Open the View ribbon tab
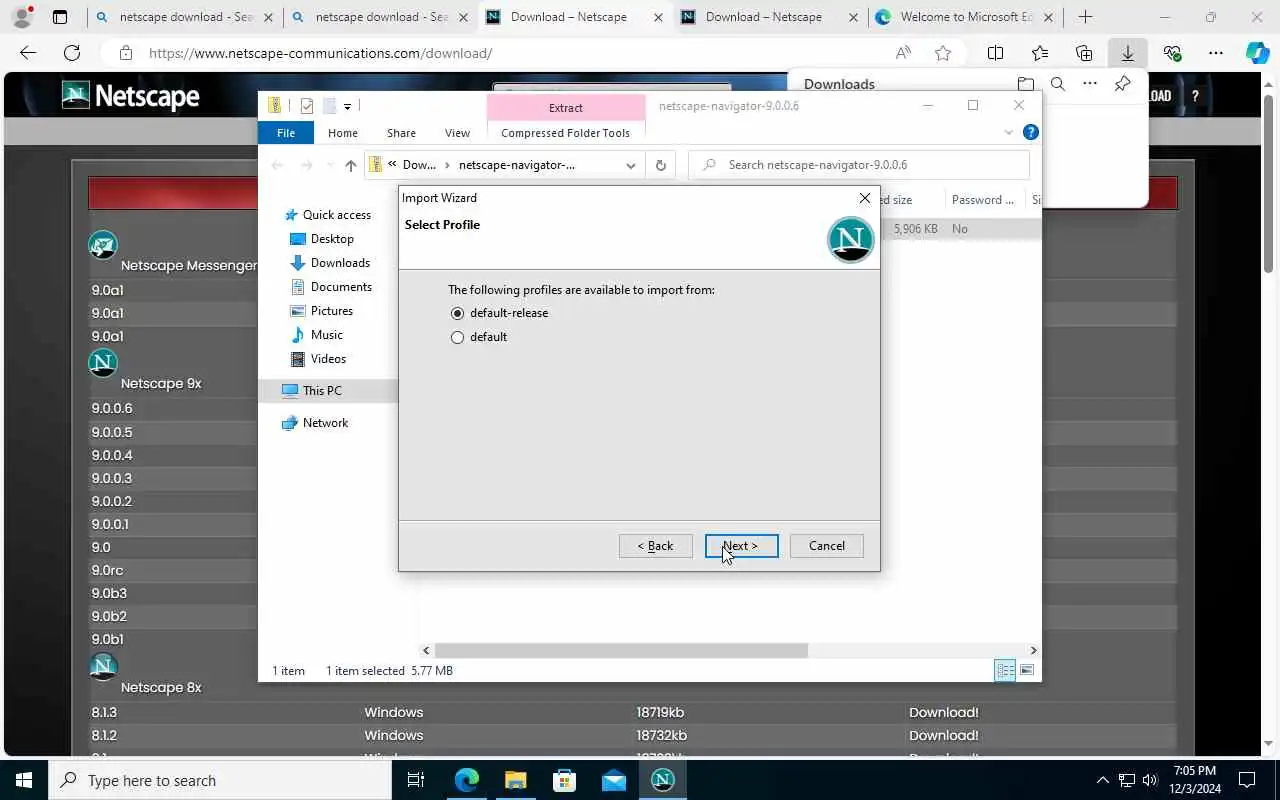1280x800 pixels. (457, 133)
